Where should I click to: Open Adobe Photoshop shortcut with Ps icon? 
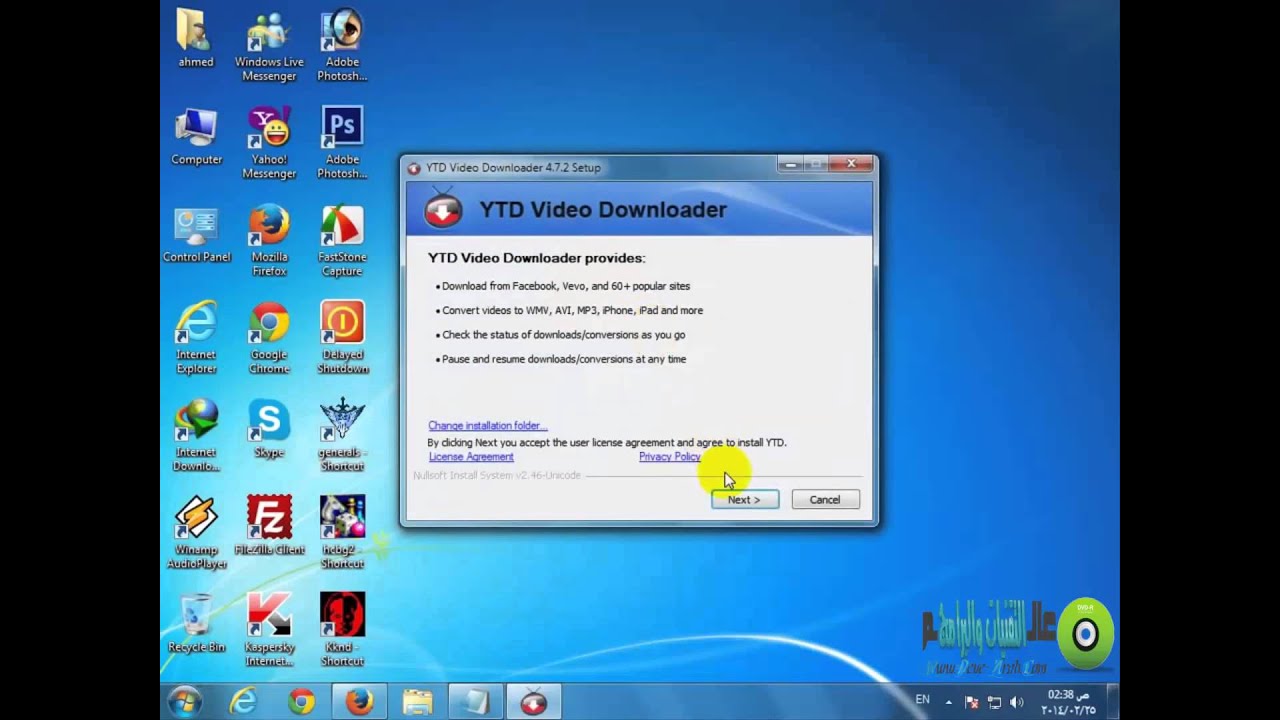(x=342, y=143)
